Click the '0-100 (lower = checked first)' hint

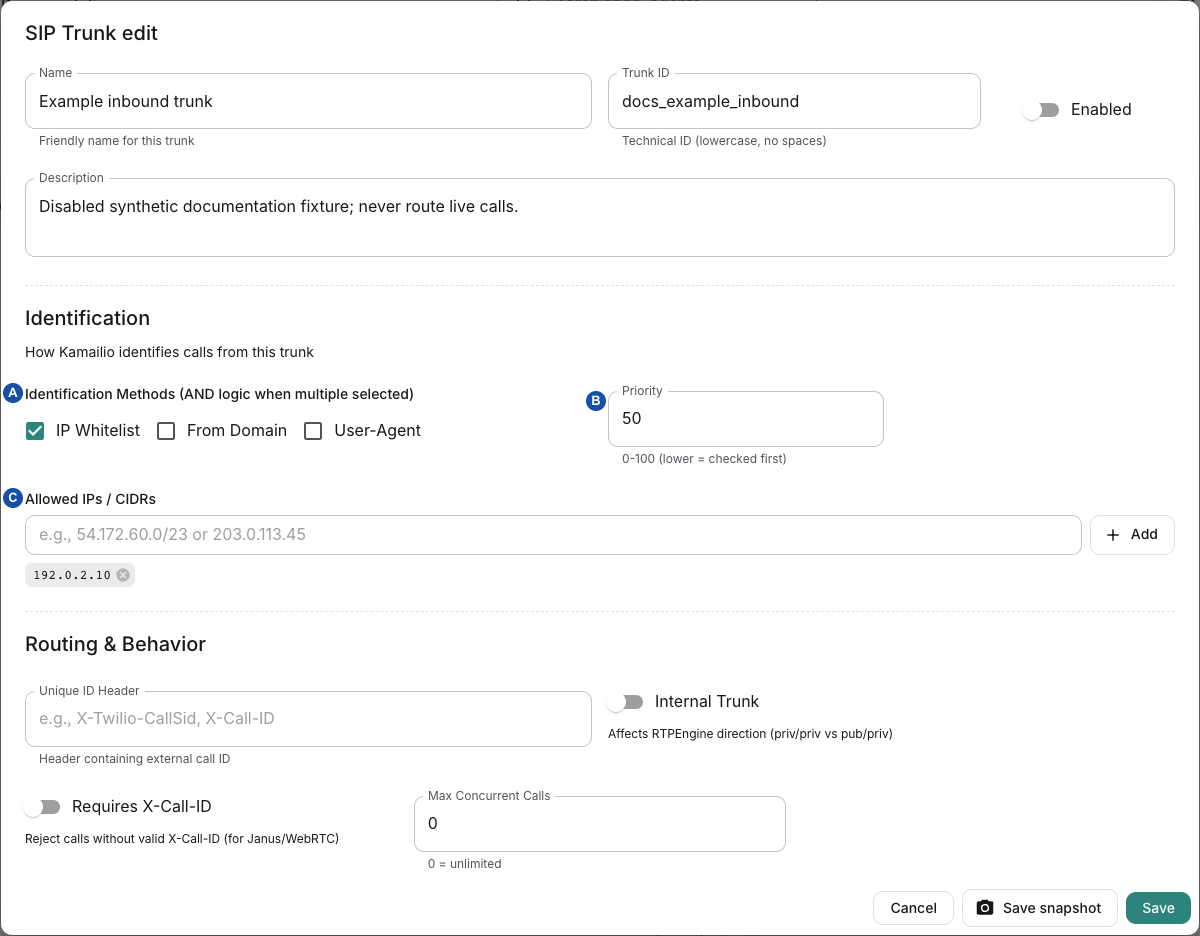point(704,459)
